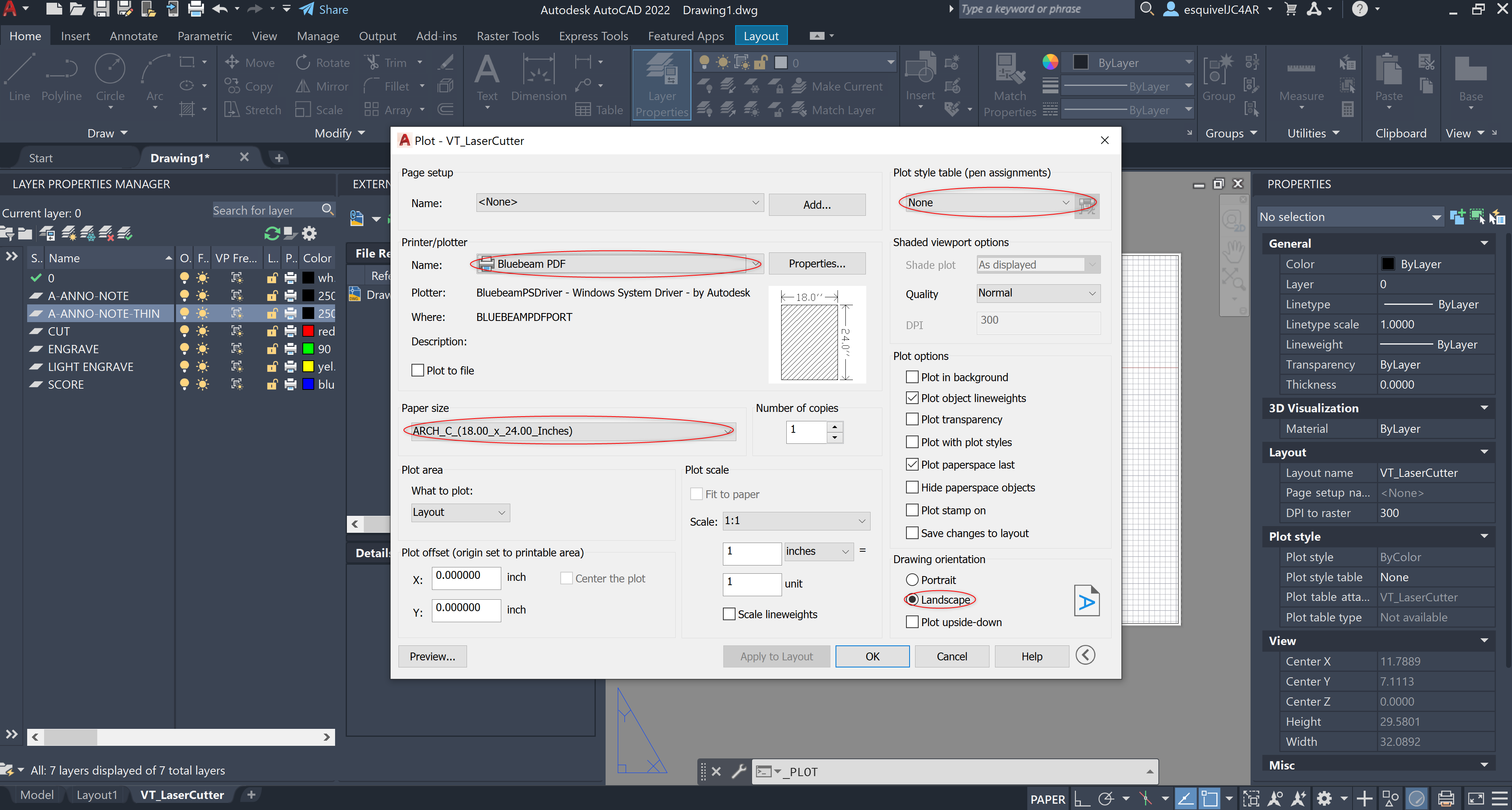
Task: Enable Plot transparency checkbox
Action: click(912, 419)
